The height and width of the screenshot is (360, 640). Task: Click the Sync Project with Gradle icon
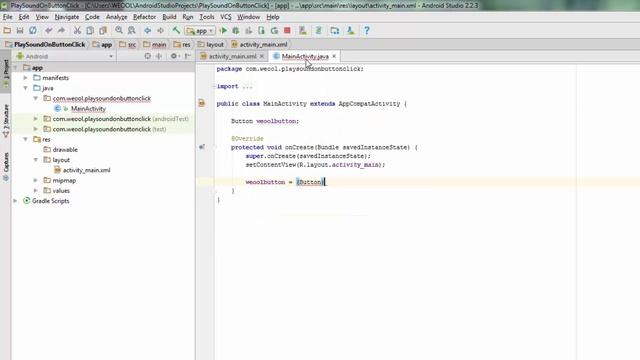click(319, 31)
